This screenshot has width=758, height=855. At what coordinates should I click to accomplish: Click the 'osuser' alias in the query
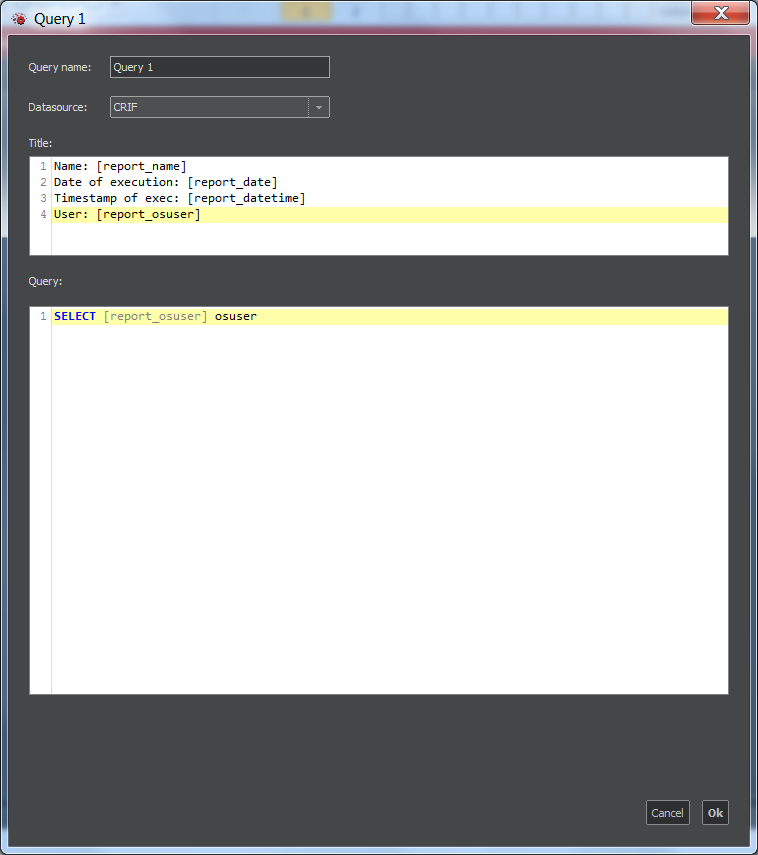point(236,316)
